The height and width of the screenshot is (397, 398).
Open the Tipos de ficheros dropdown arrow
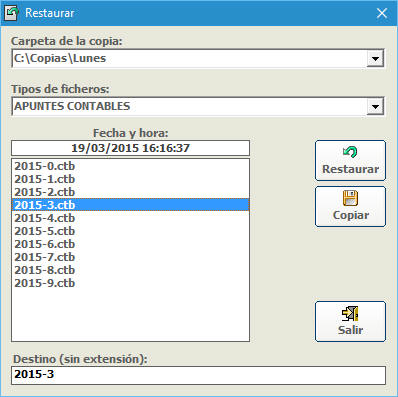tap(375, 107)
